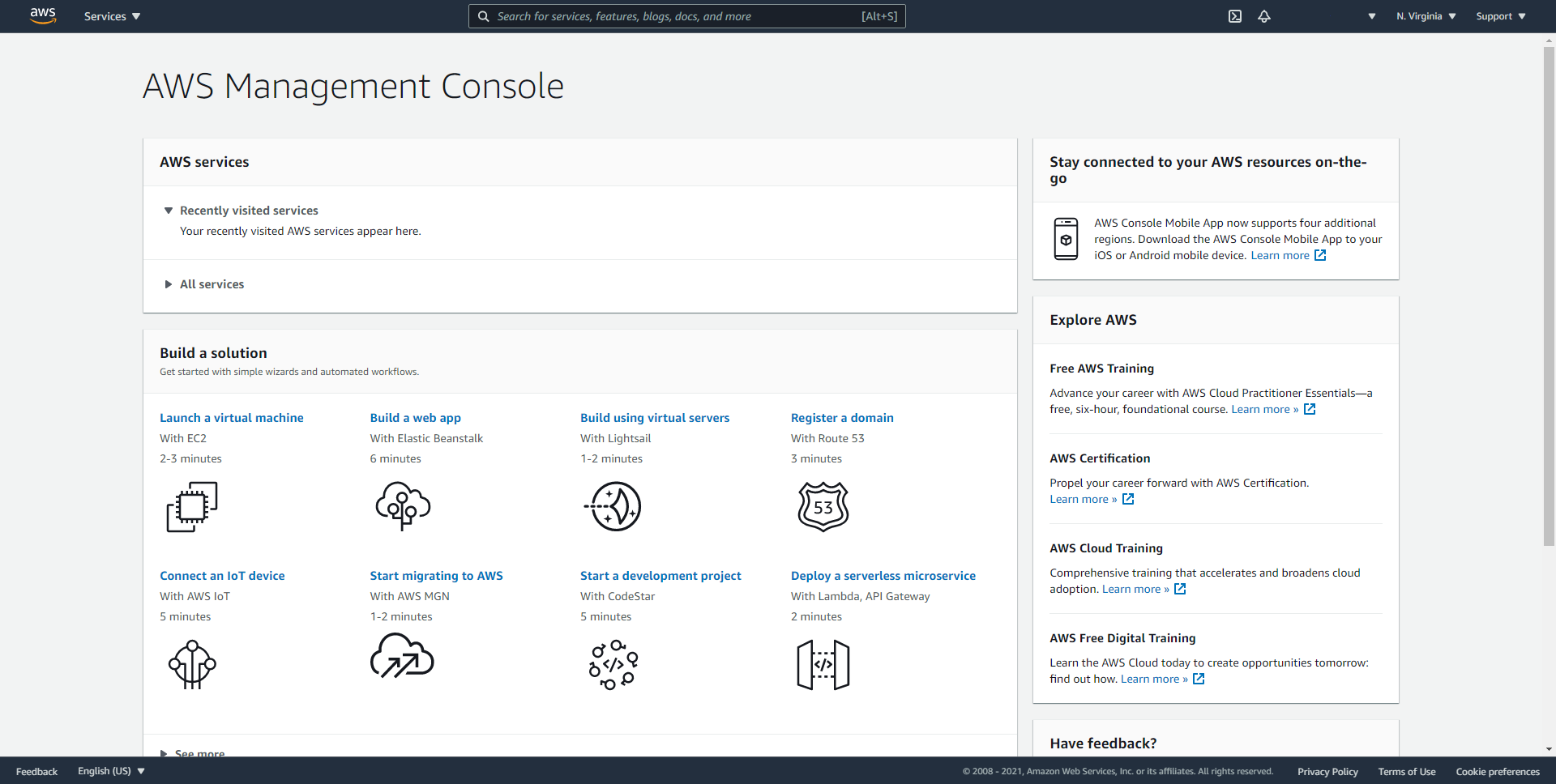Click the serverless microservice code icon

coord(823,665)
